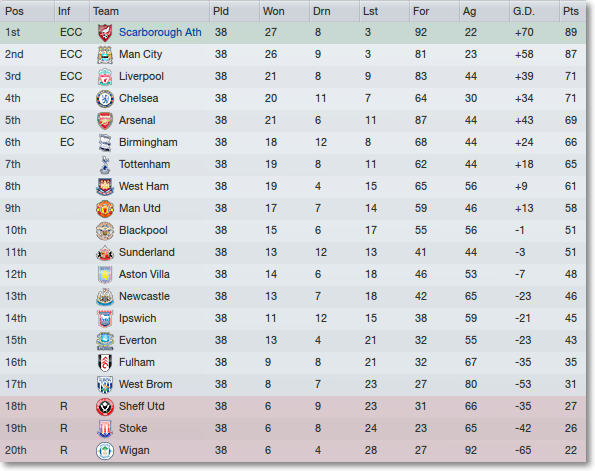Click the Man City club badge
This screenshot has height=471, width=595.
(x=105, y=55)
